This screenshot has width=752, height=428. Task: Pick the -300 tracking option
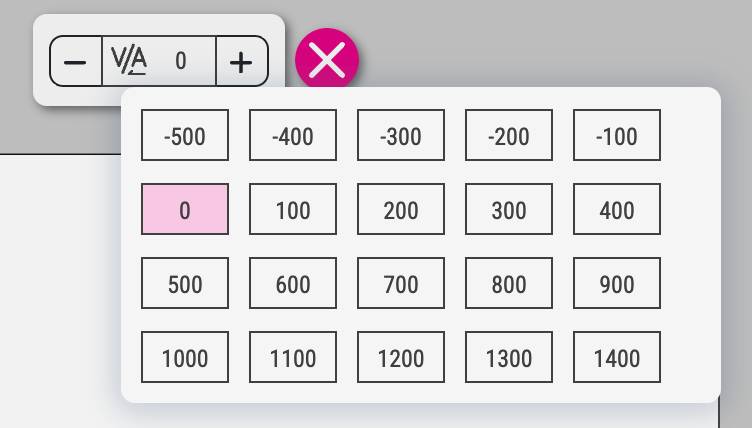click(x=401, y=136)
